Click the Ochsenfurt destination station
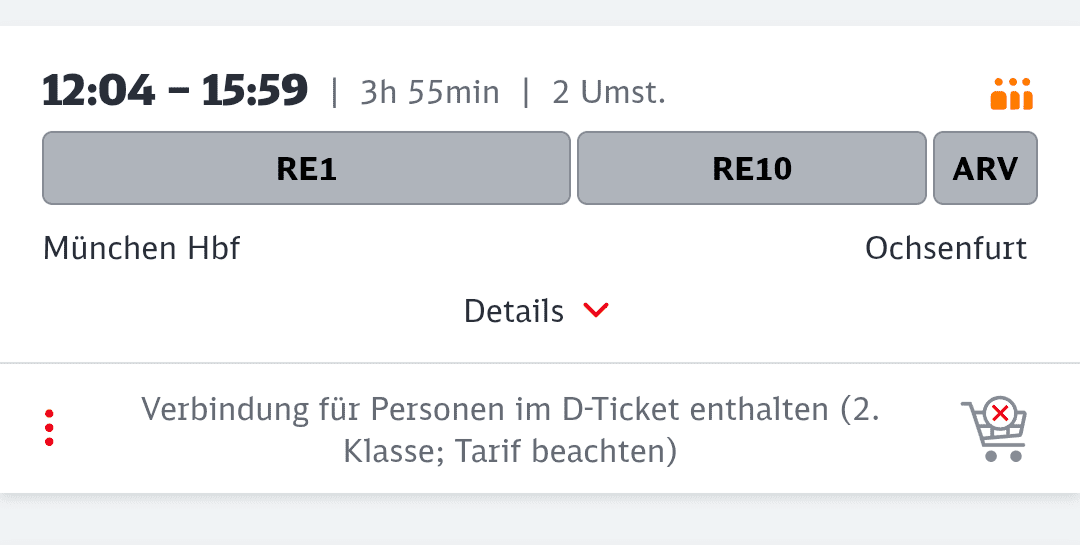Viewport: 1080px width, 548px height. tap(946, 248)
